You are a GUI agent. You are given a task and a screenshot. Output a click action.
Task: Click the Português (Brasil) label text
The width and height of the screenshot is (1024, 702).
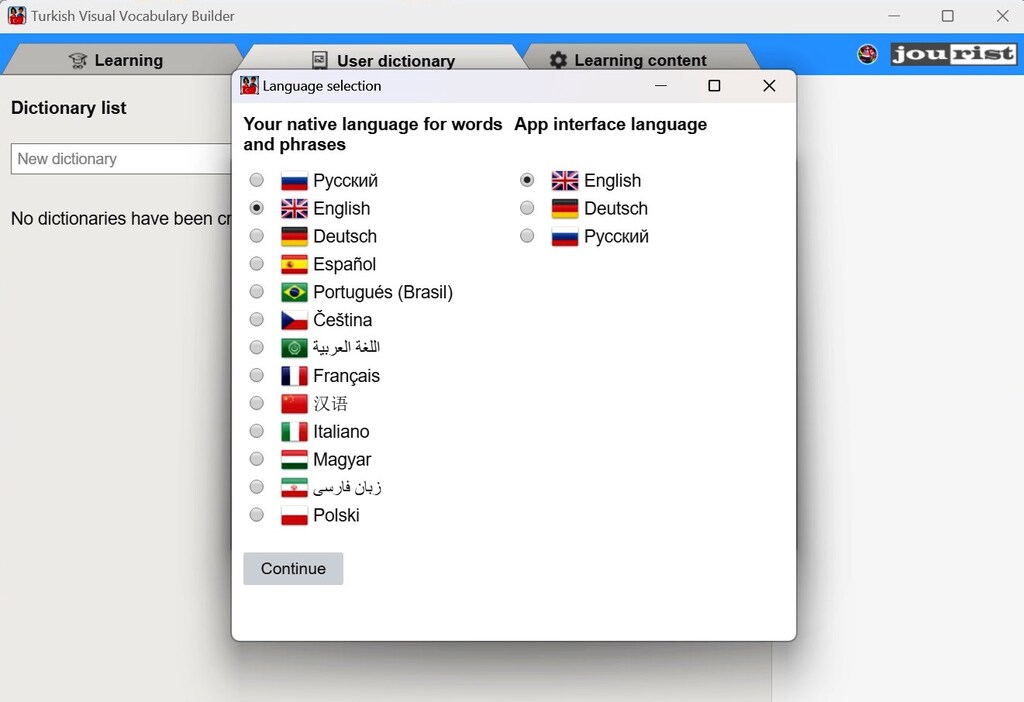pos(383,292)
